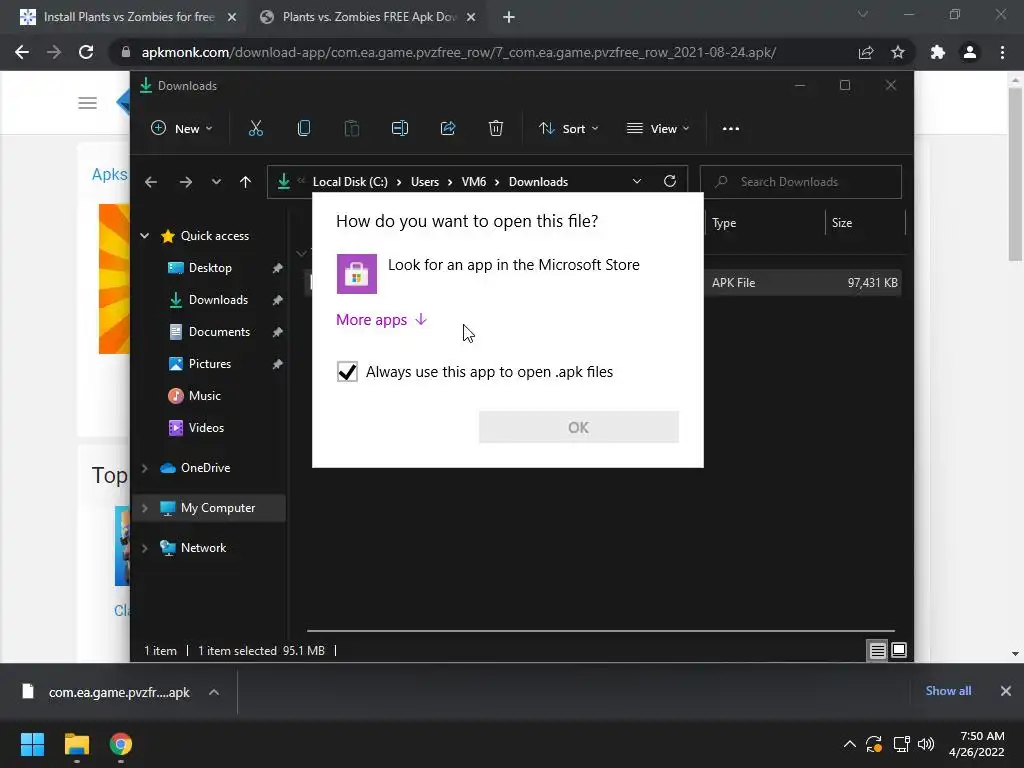
Task: Open the apkmonk hamburger menu
Action: (x=88, y=103)
